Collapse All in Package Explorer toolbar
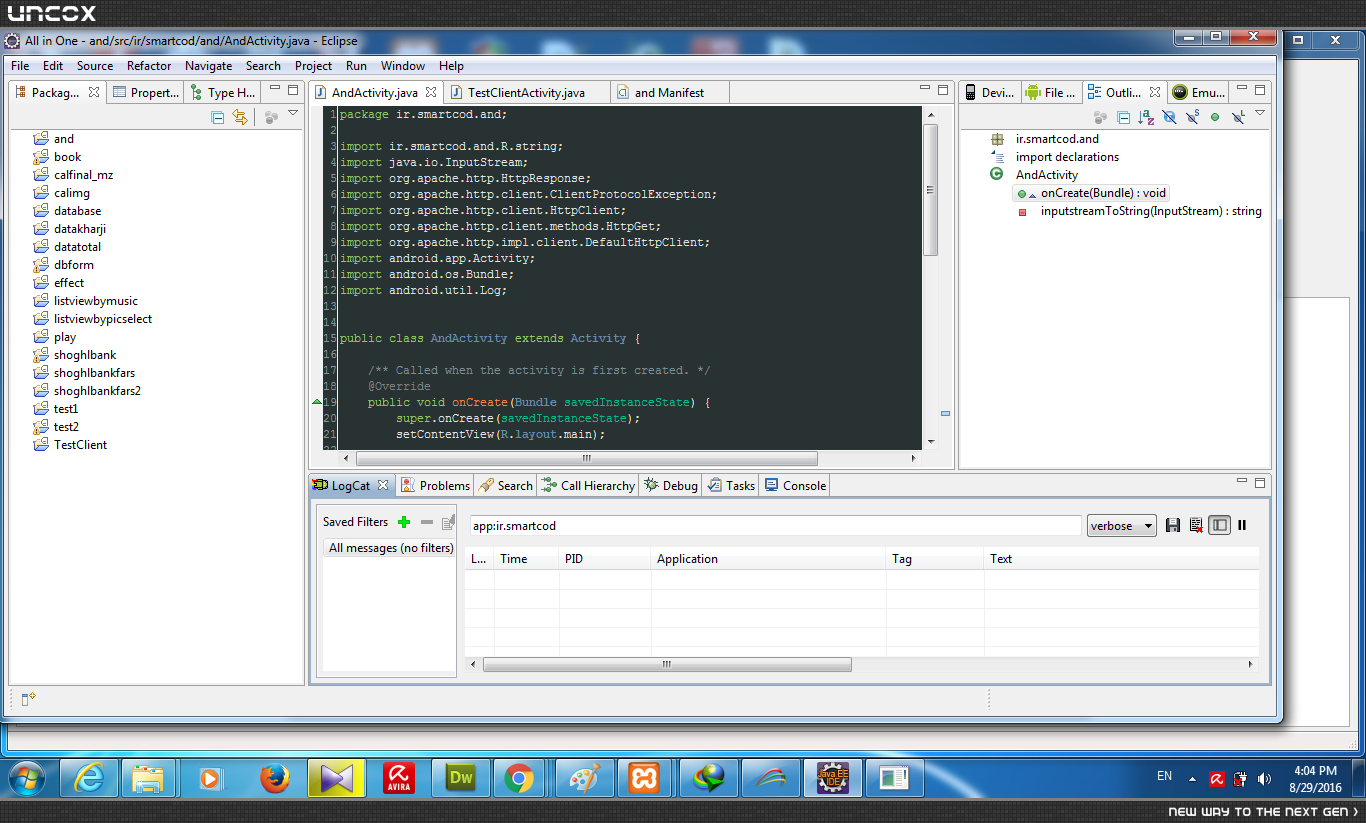Screen dimensions: 1366x823 click(218, 117)
